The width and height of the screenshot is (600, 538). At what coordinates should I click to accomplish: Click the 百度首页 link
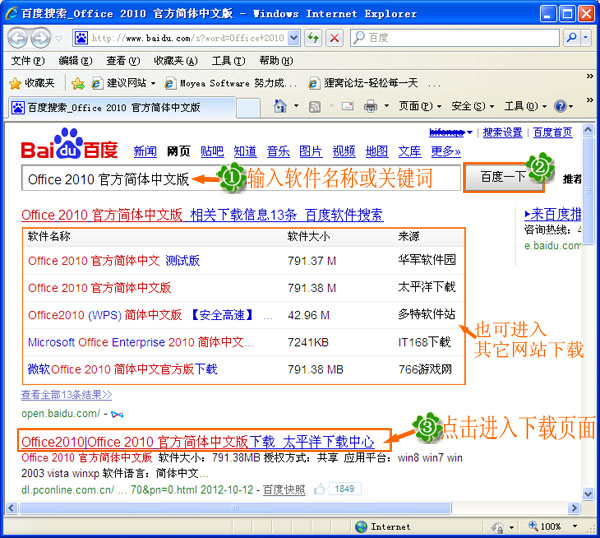(x=553, y=133)
